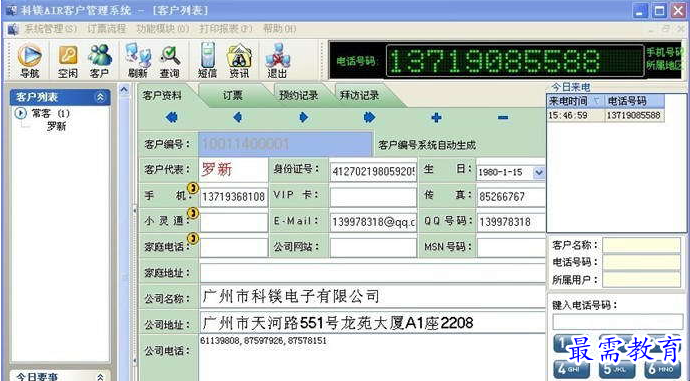The height and width of the screenshot is (381, 690).
Task: Click the 短信 SMS phone icon
Action: (x=207, y=61)
